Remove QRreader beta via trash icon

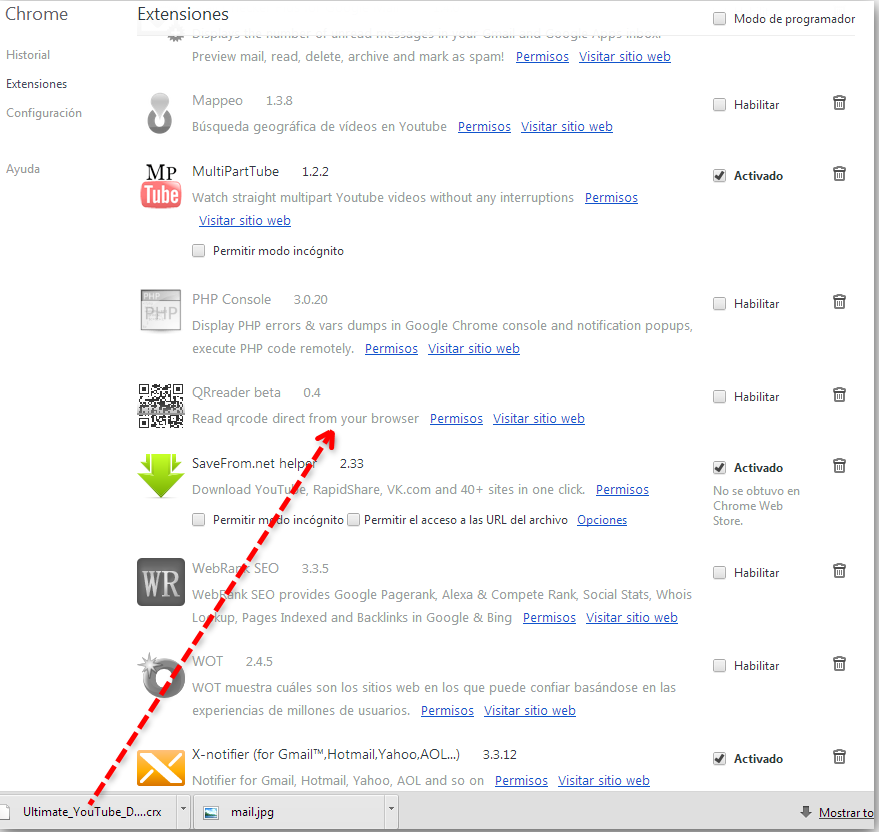(x=839, y=395)
